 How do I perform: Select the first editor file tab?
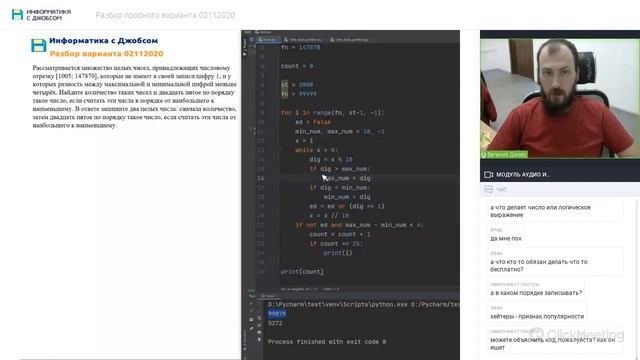pos(268,40)
